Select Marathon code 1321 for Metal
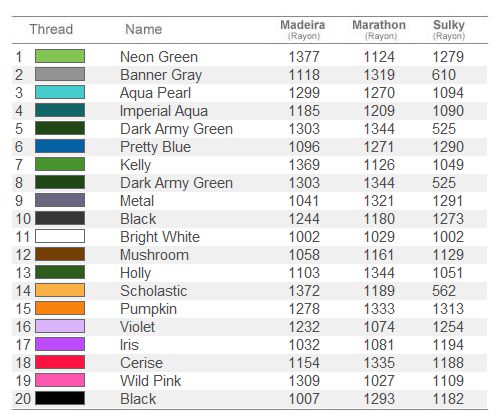Screen dimensions: 500x420 coord(379,201)
